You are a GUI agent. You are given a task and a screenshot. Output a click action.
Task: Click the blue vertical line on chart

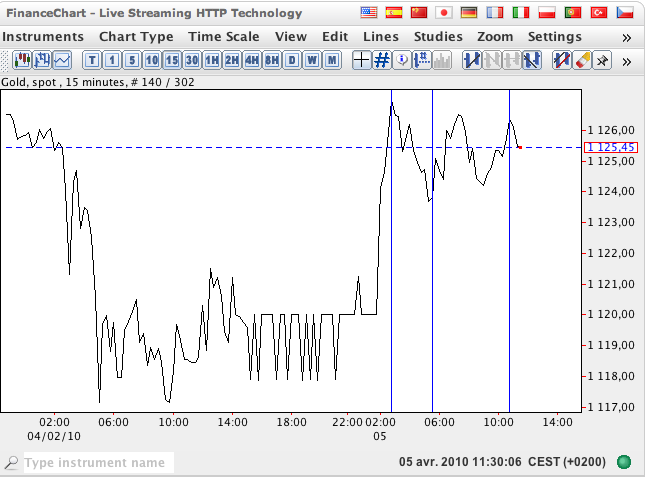tap(432, 300)
